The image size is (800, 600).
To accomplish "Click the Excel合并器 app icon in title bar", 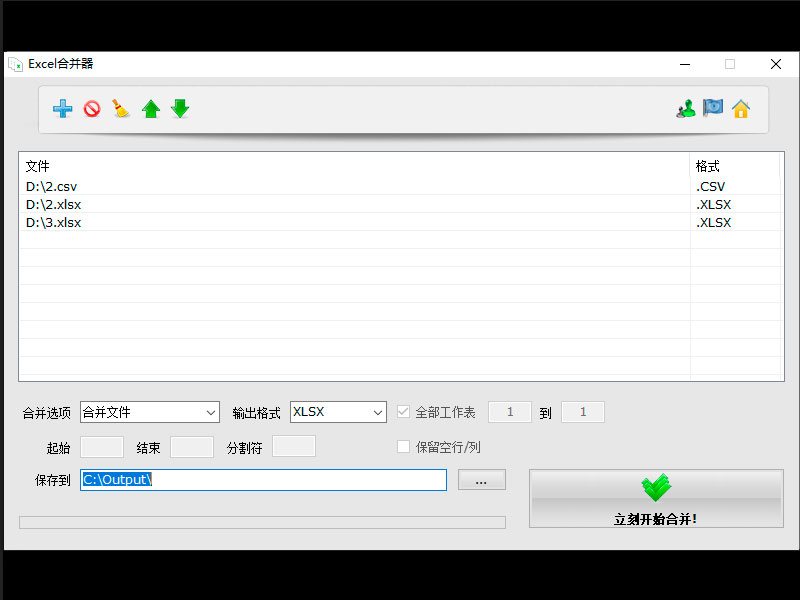I will click(x=15, y=64).
